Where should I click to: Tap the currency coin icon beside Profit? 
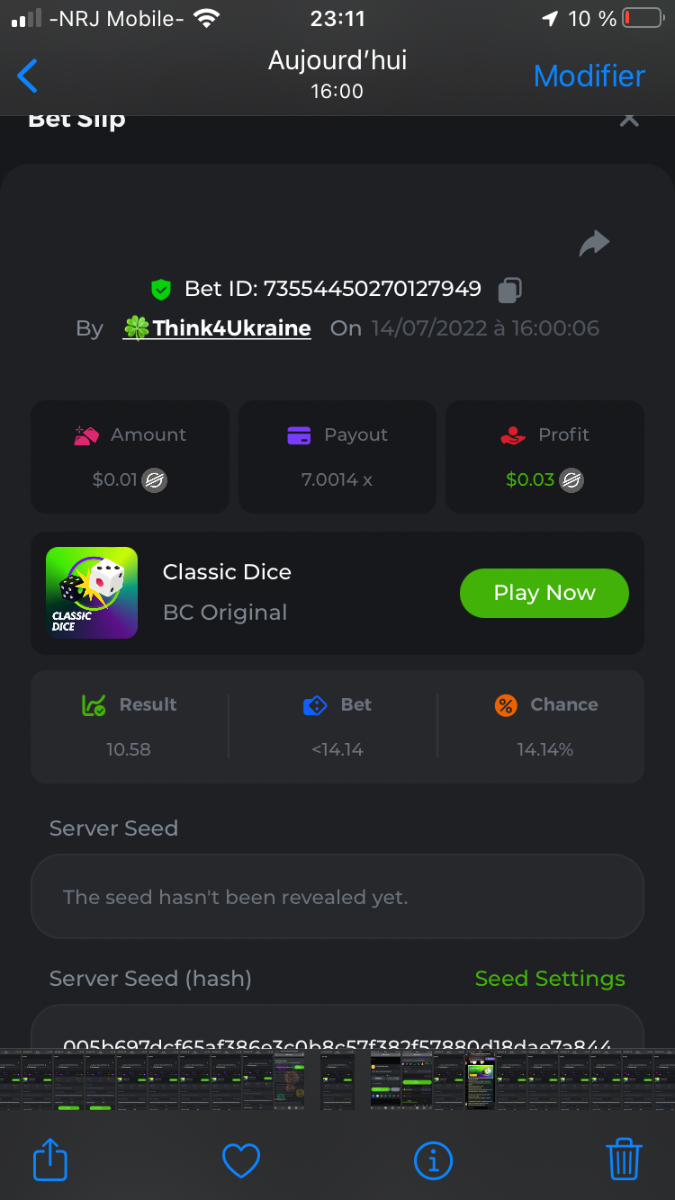[572, 480]
